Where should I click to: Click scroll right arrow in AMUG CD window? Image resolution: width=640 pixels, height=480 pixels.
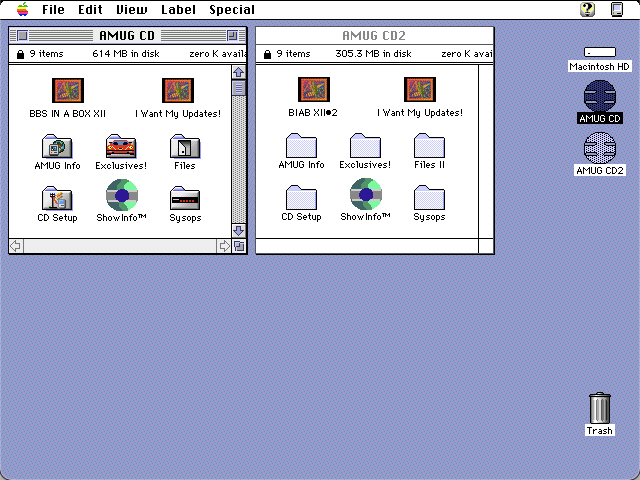(224, 246)
